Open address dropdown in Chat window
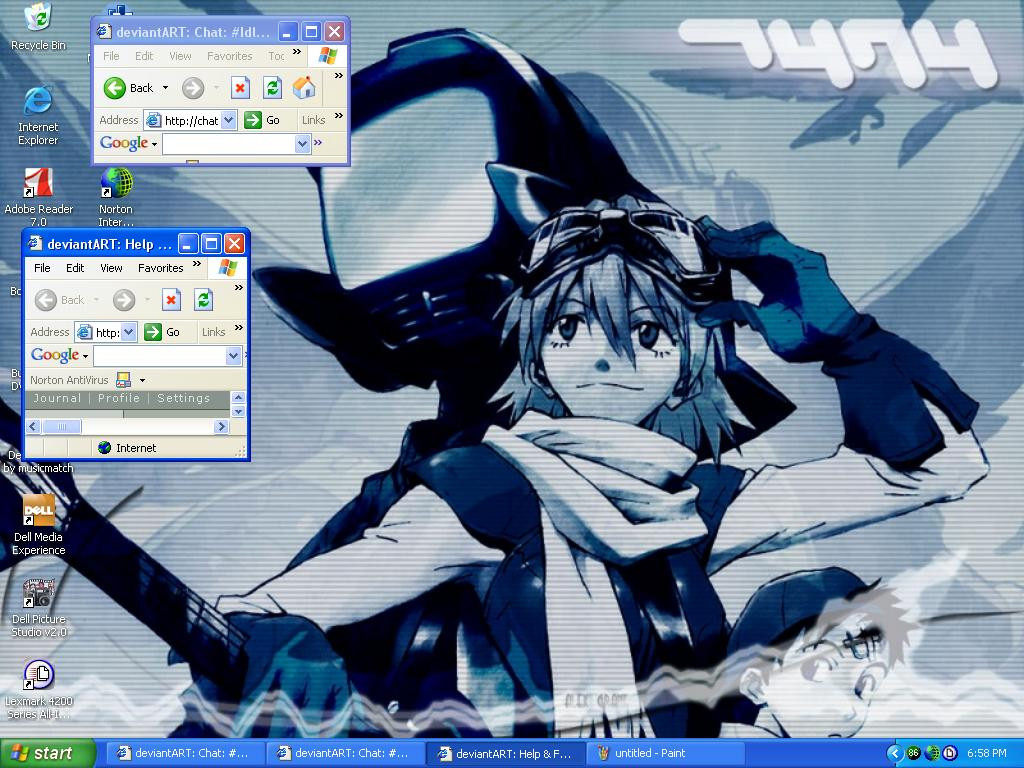Image resolution: width=1024 pixels, height=768 pixels. pos(228,120)
